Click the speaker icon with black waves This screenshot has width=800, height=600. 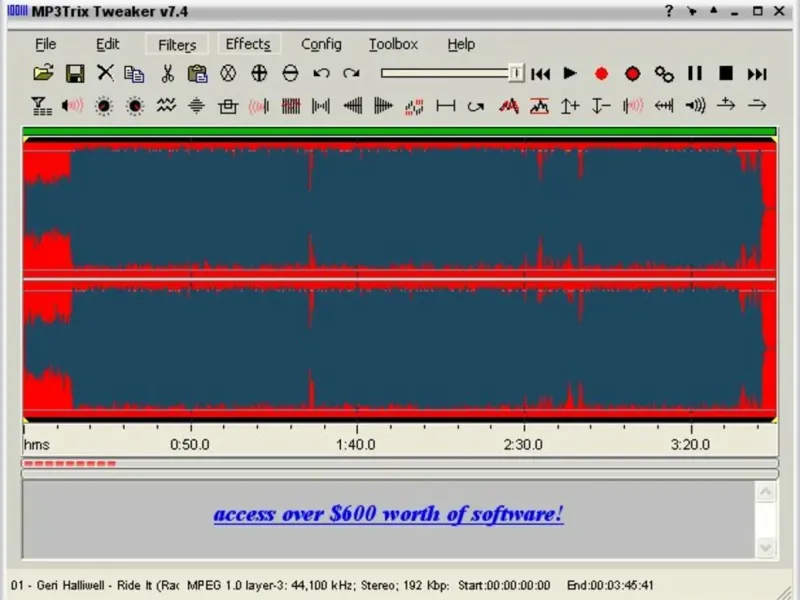695,106
